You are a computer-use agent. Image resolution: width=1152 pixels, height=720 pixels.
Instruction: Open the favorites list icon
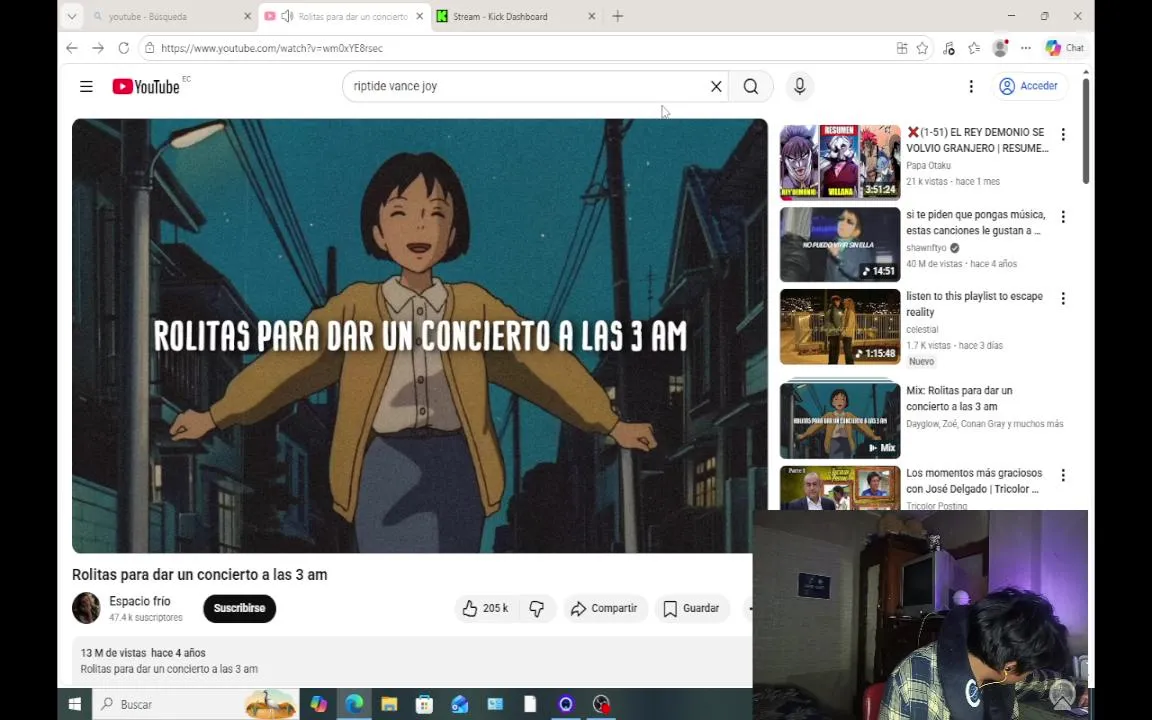tap(974, 48)
